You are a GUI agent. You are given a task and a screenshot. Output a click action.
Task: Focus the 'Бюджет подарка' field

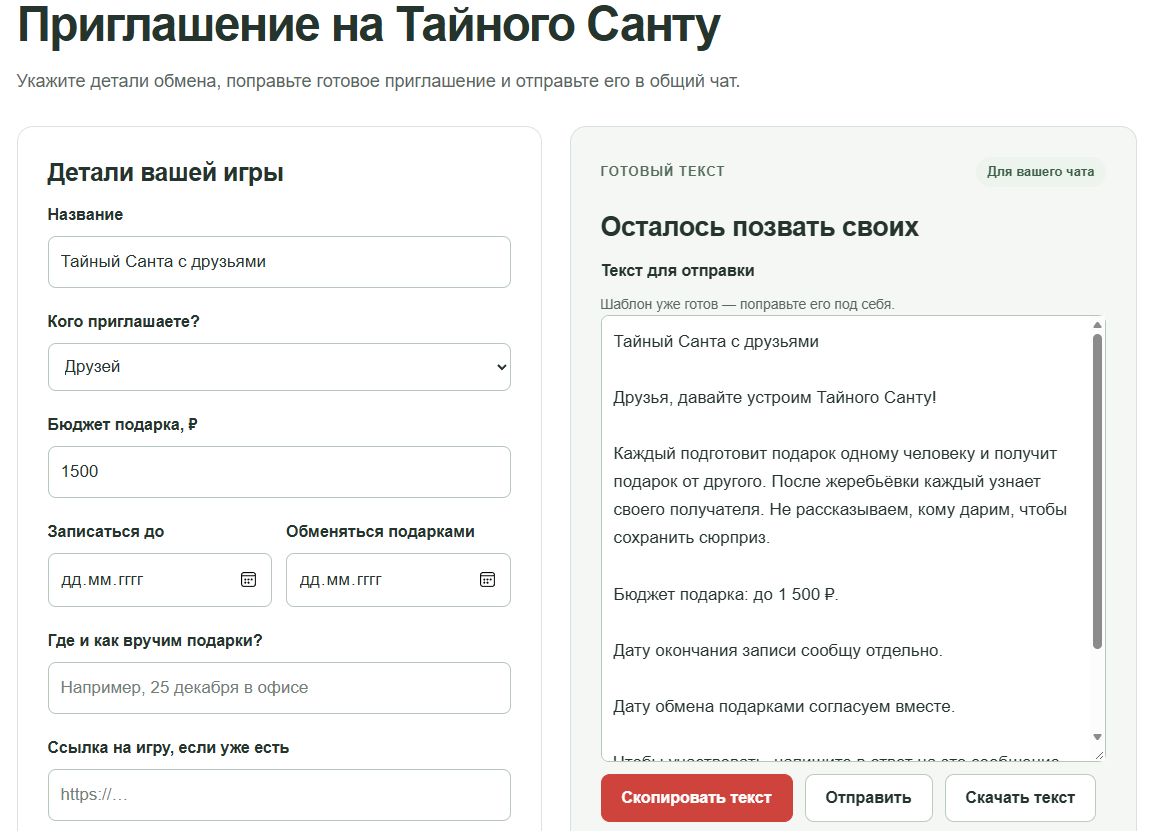[x=279, y=472]
